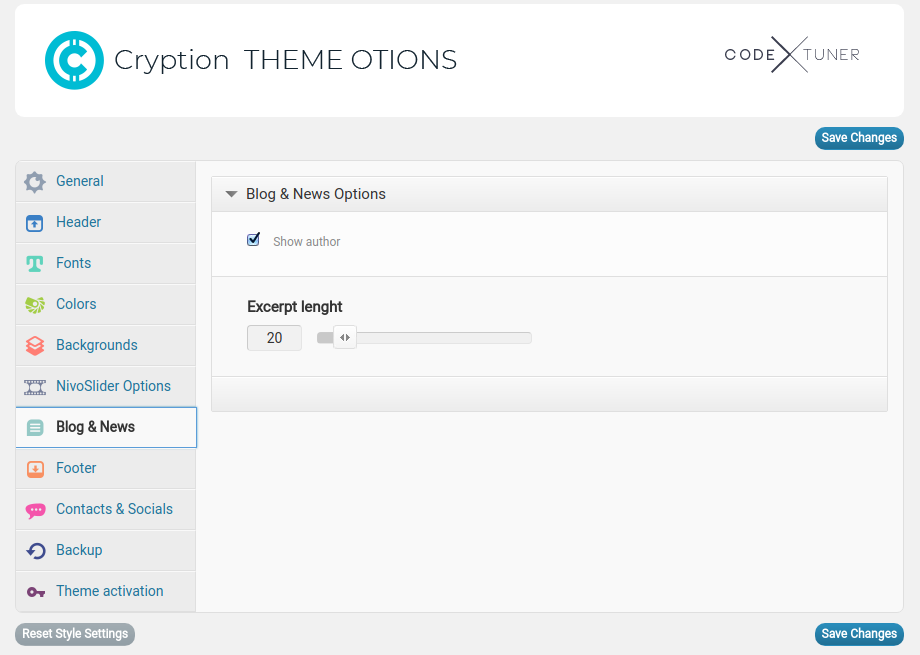
Task: Click the Theme activation key icon
Action: pos(35,592)
